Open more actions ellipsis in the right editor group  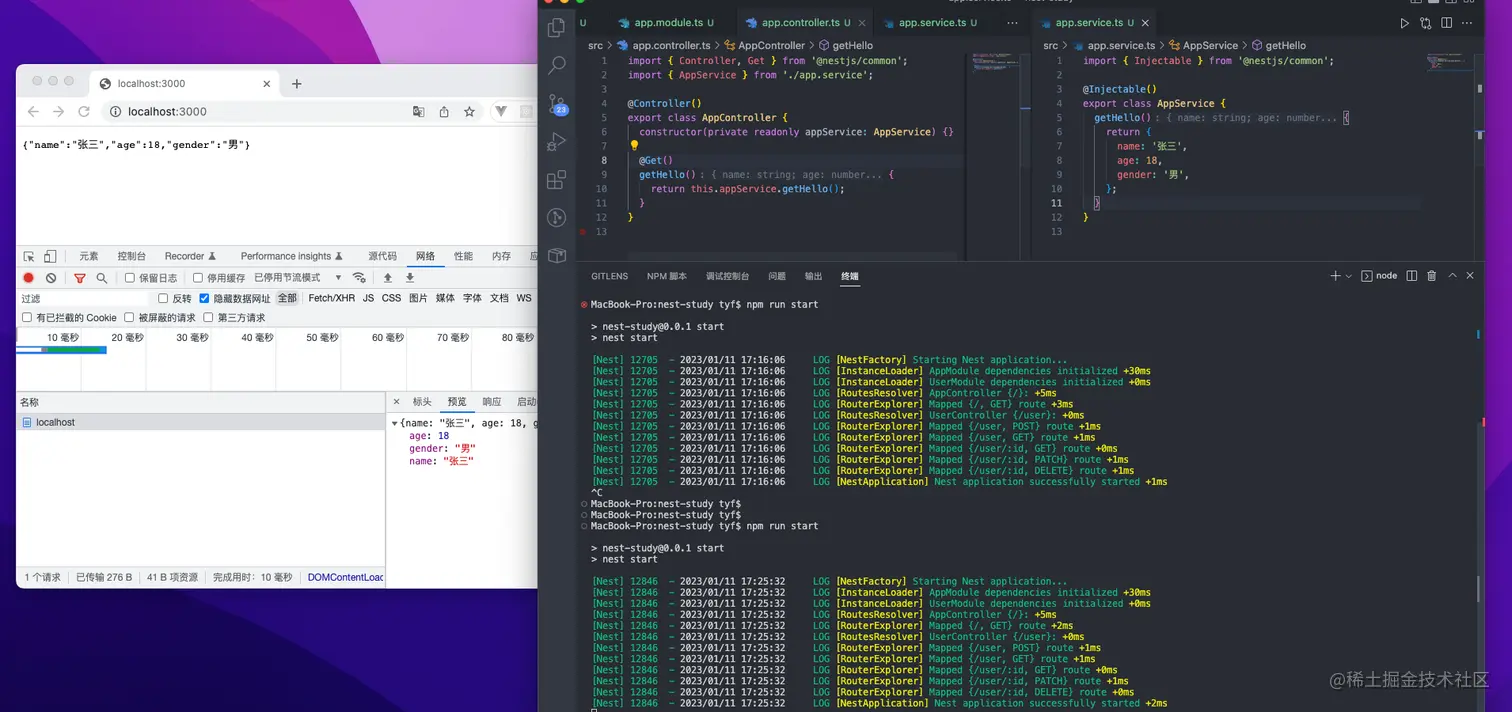(1467, 23)
